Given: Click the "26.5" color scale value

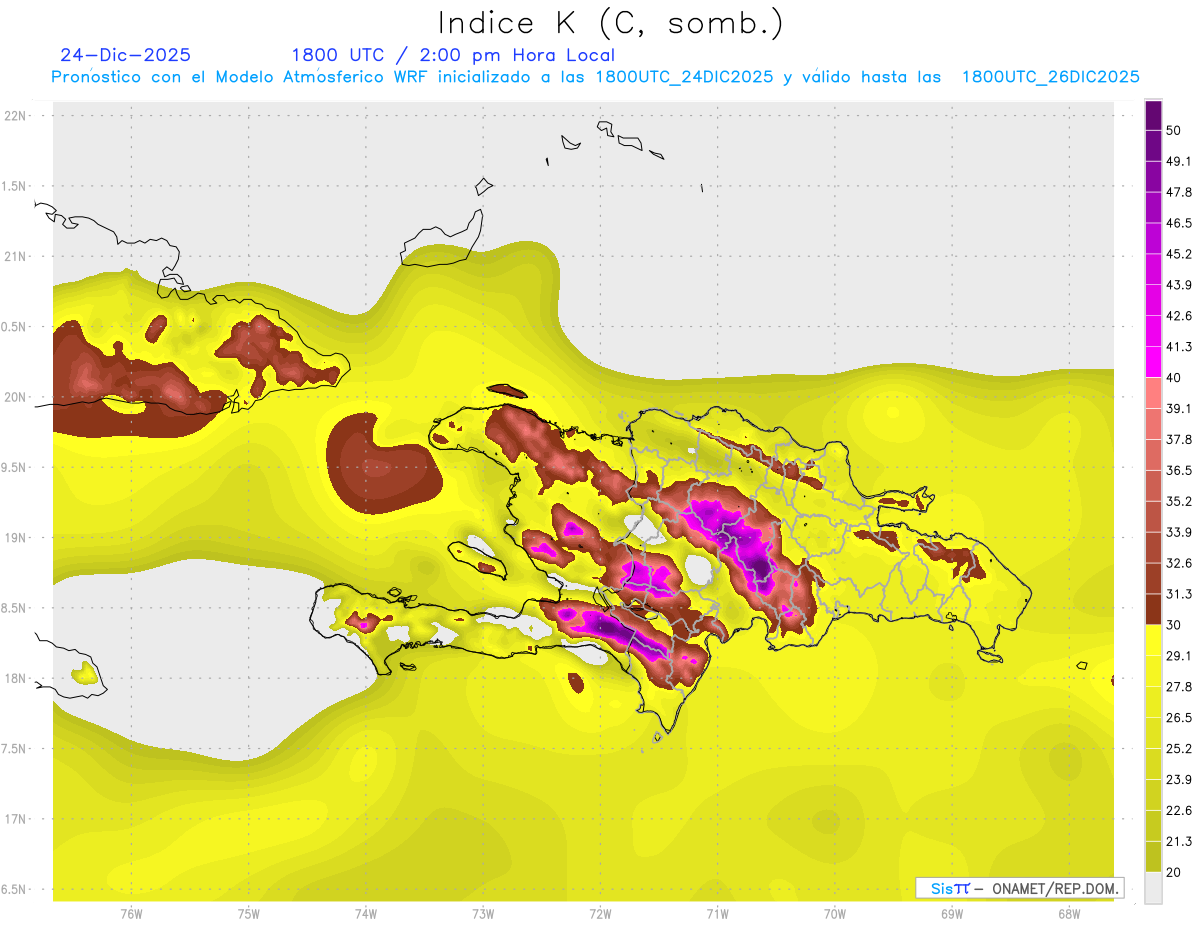Looking at the screenshot, I should (1179, 718).
